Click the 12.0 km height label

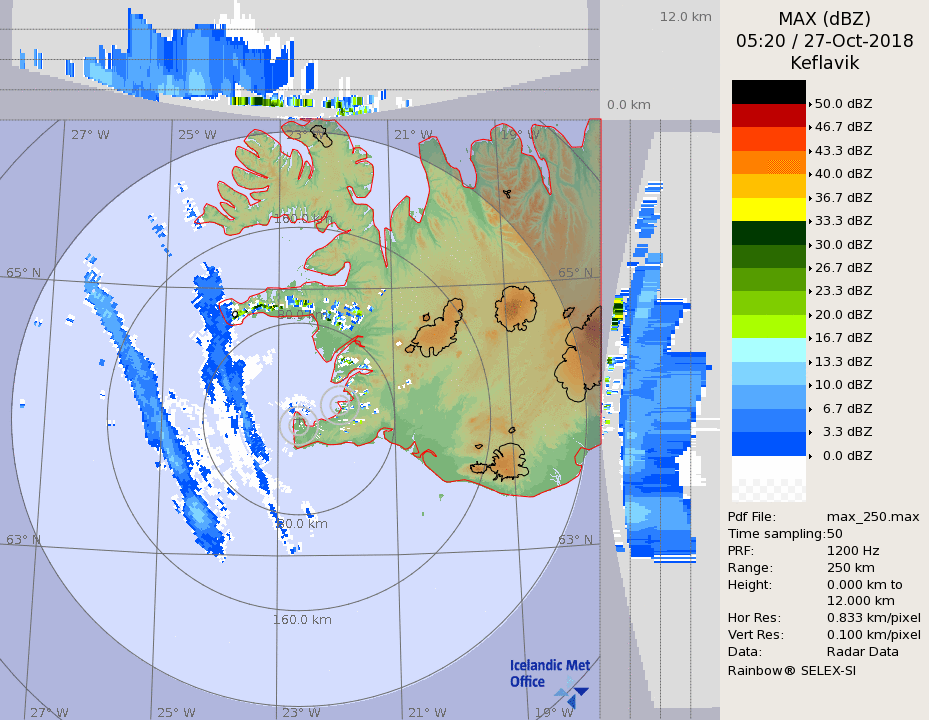point(685,17)
